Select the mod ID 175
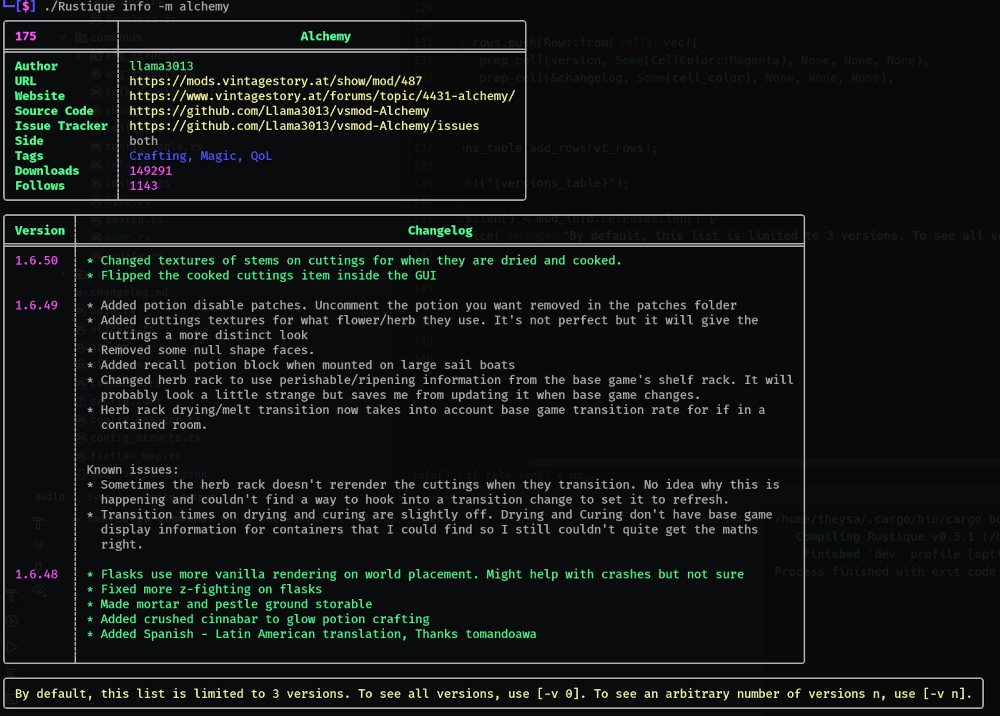Image resolution: width=1000 pixels, height=716 pixels. (26, 36)
